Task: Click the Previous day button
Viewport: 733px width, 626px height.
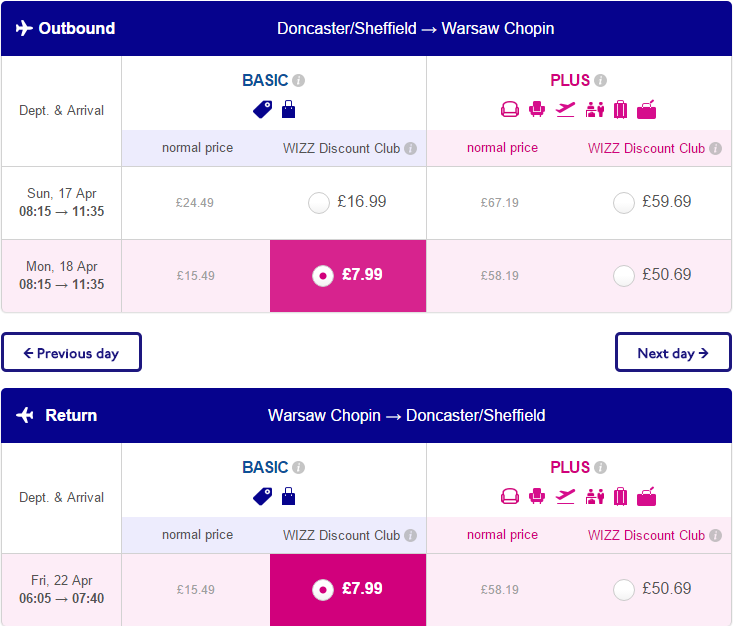Action: coord(72,353)
